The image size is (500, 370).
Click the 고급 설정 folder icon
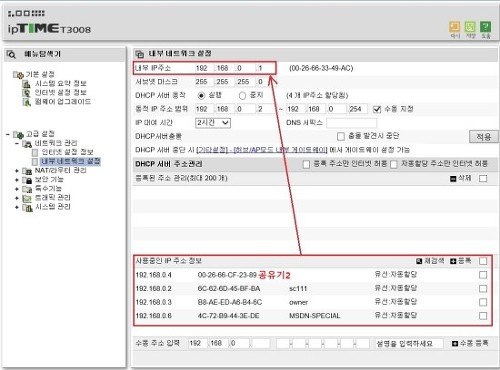pyautogui.click(x=18, y=134)
